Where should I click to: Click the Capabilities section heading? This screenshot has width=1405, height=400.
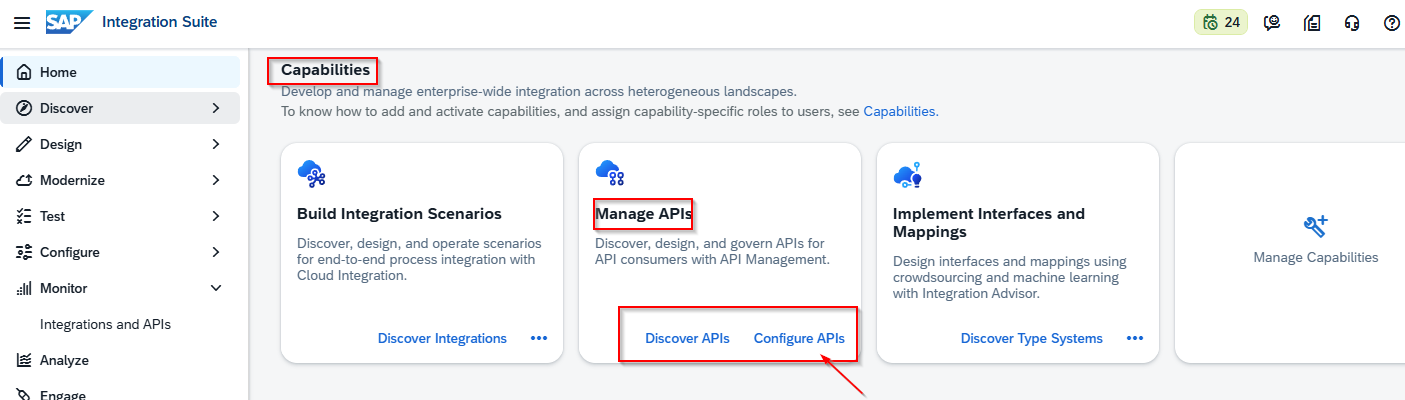pyautogui.click(x=325, y=69)
